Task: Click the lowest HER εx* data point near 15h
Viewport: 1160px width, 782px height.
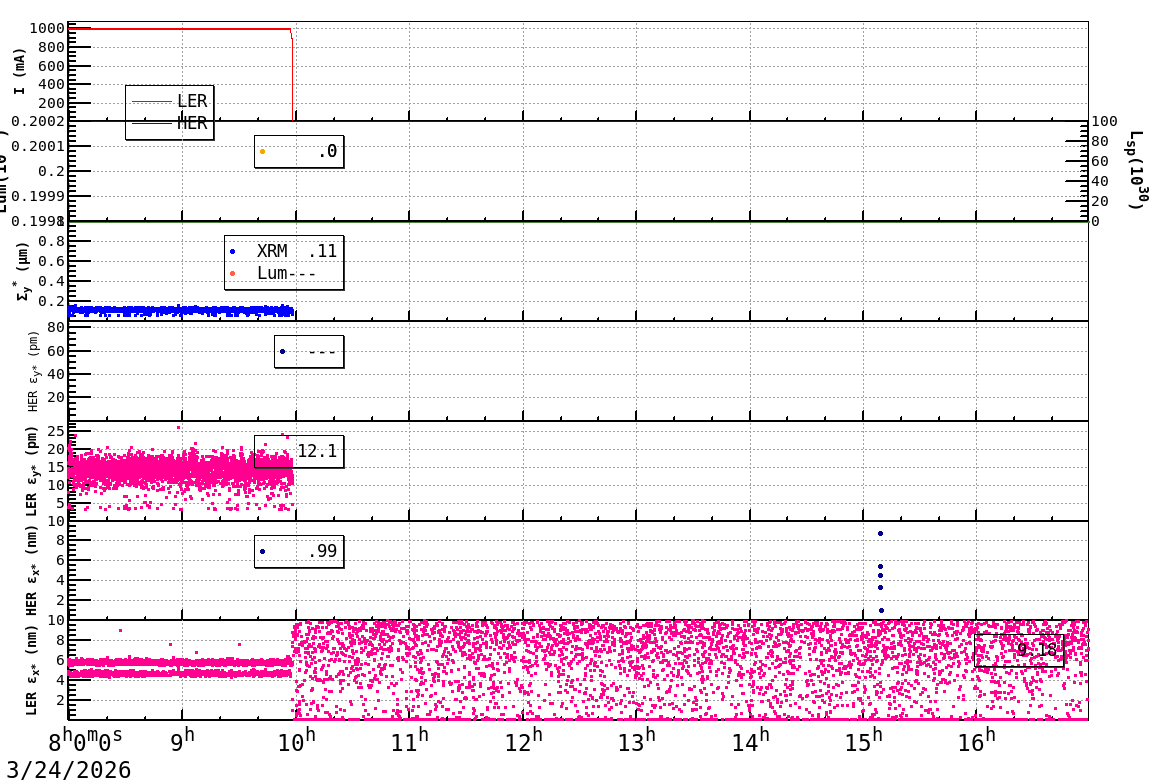Action: click(x=881, y=610)
